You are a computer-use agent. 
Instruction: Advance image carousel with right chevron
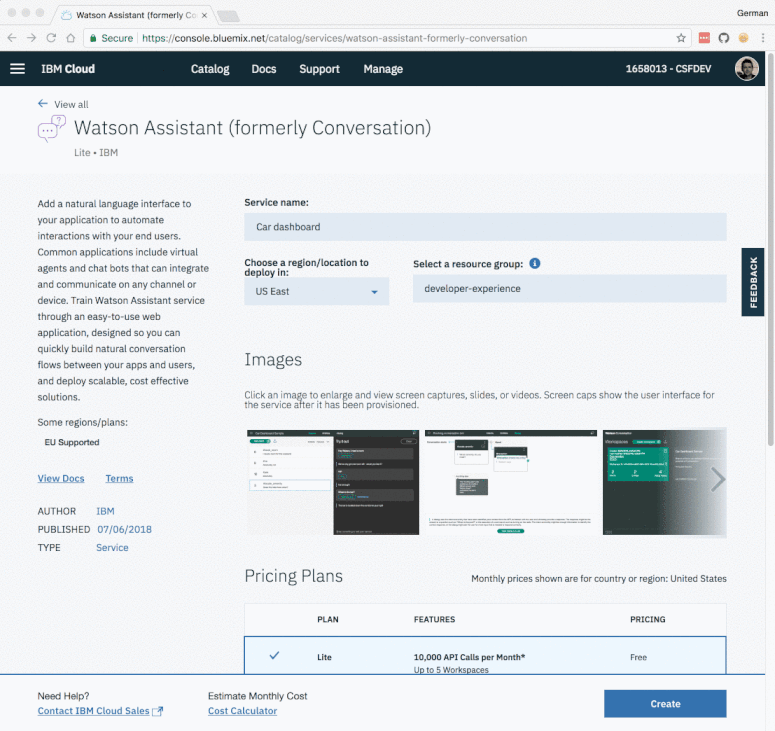click(718, 479)
